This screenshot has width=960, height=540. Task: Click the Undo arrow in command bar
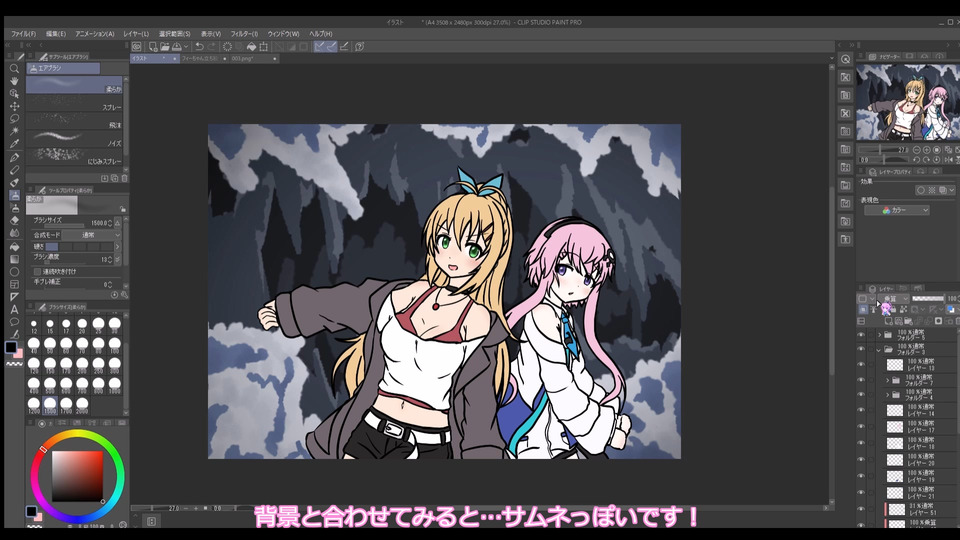(x=200, y=47)
